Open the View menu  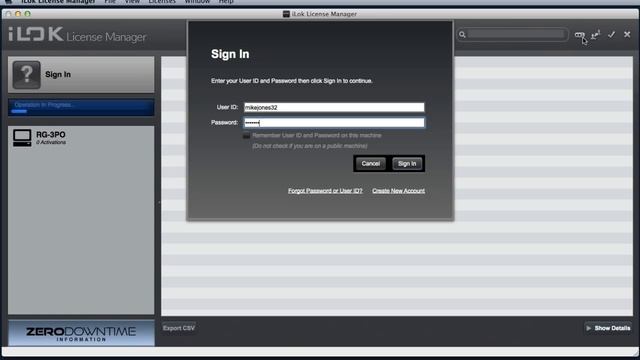tap(132, 2)
